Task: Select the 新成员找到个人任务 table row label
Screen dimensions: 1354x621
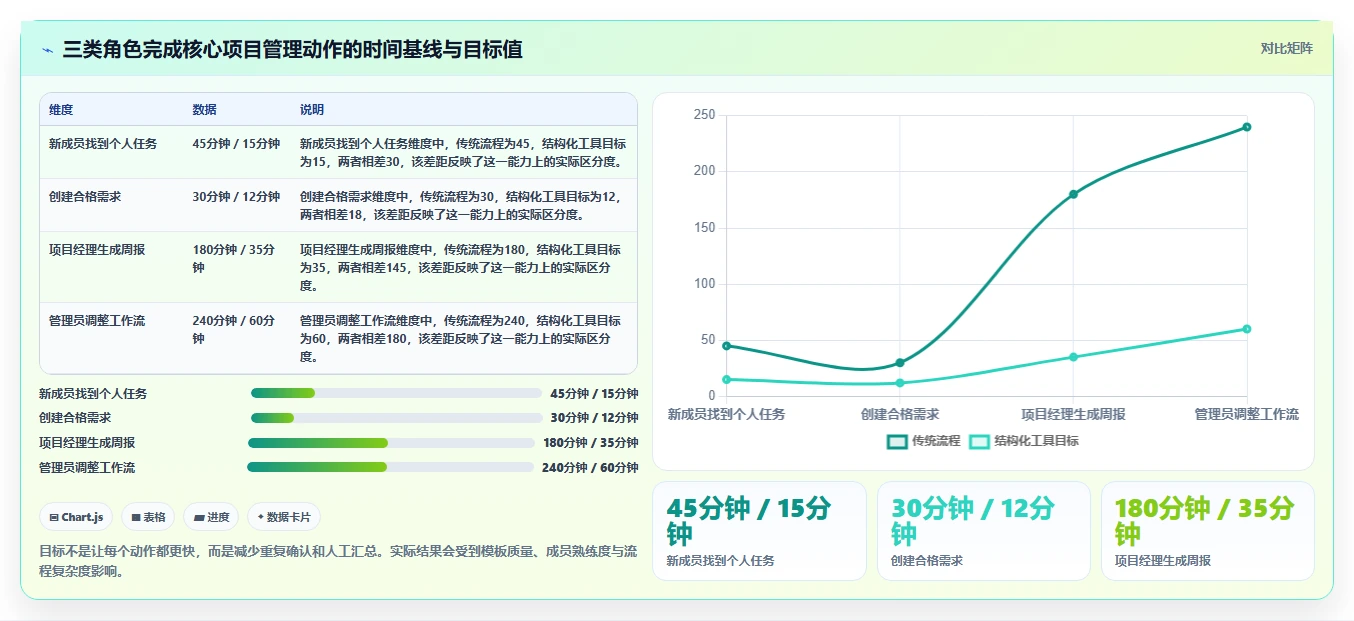Action: pos(103,144)
